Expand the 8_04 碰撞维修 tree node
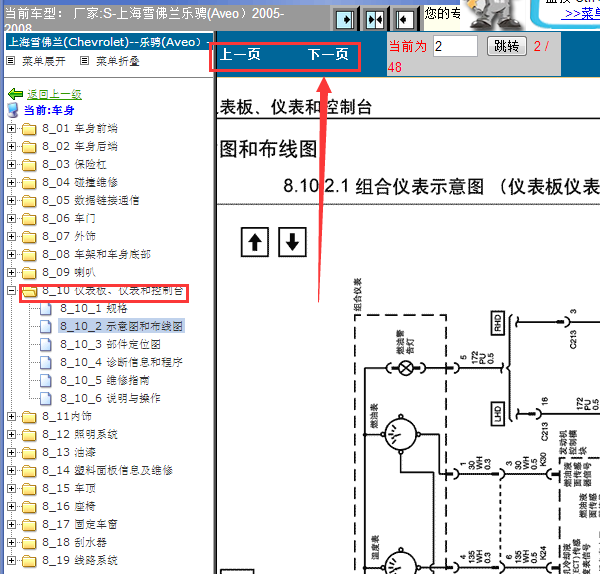Screen dimensions: 600x574 tap(11, 183)
